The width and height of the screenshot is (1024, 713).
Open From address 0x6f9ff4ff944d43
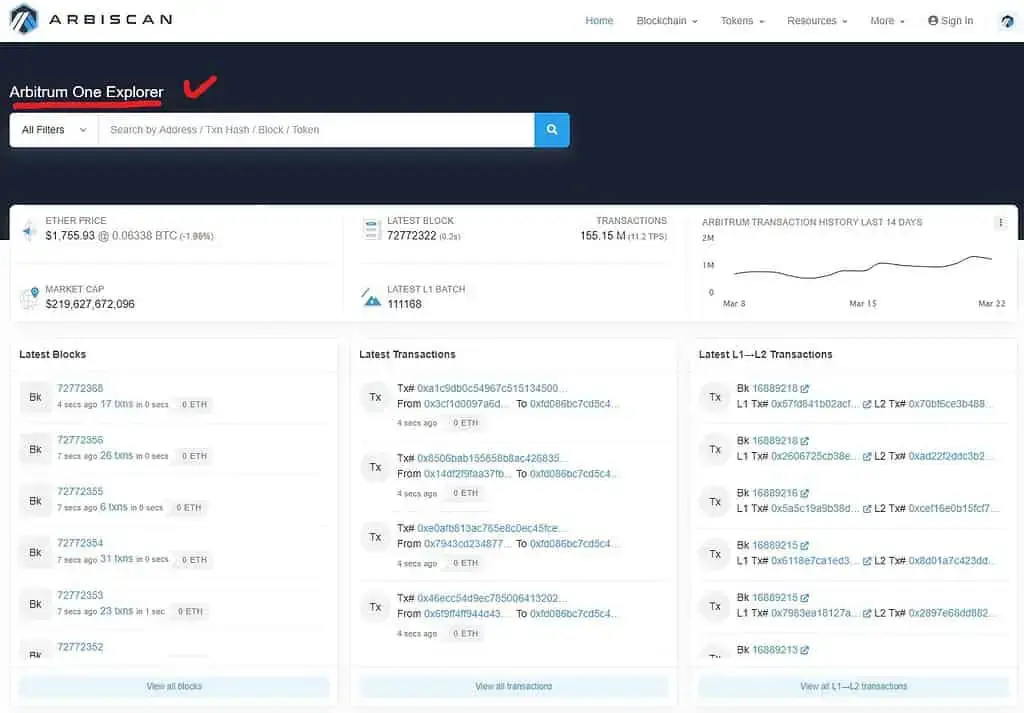tap(466, 614)
